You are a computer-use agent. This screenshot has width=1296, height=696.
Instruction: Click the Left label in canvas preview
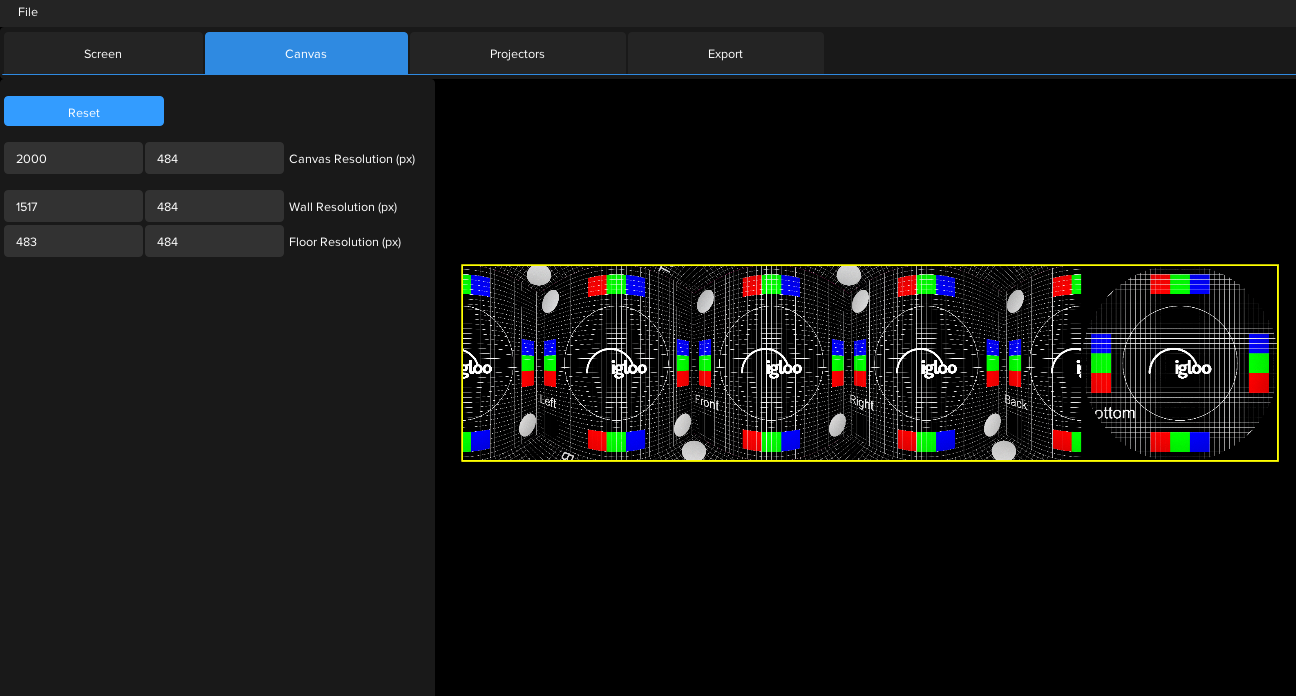point(548,401)
